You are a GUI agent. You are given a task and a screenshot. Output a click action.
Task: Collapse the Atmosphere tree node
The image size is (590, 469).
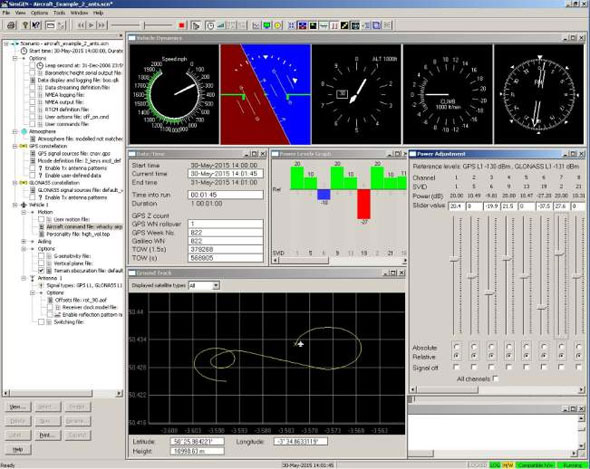[15, 131]
